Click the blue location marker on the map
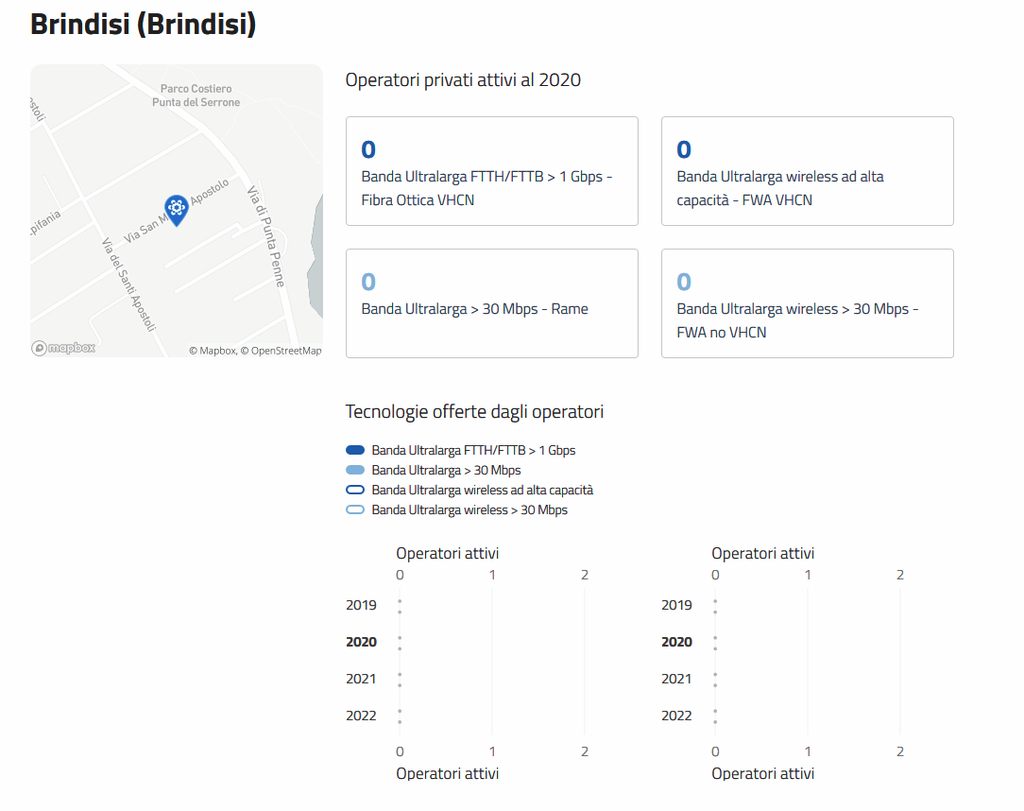The width and height of the screenshot is (1024, 811). click(176, 208)
